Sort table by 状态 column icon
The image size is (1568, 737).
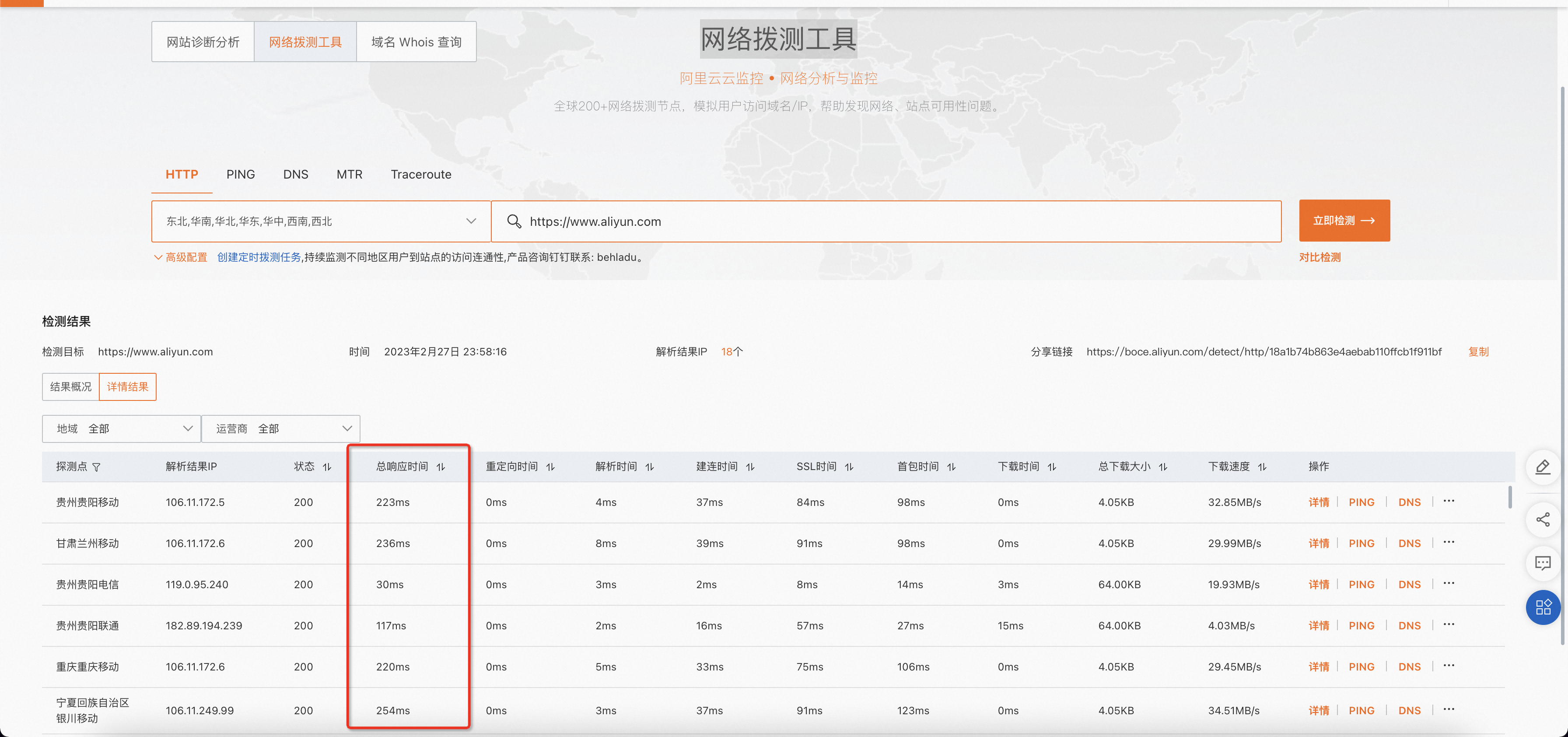[x=327, y=467]
